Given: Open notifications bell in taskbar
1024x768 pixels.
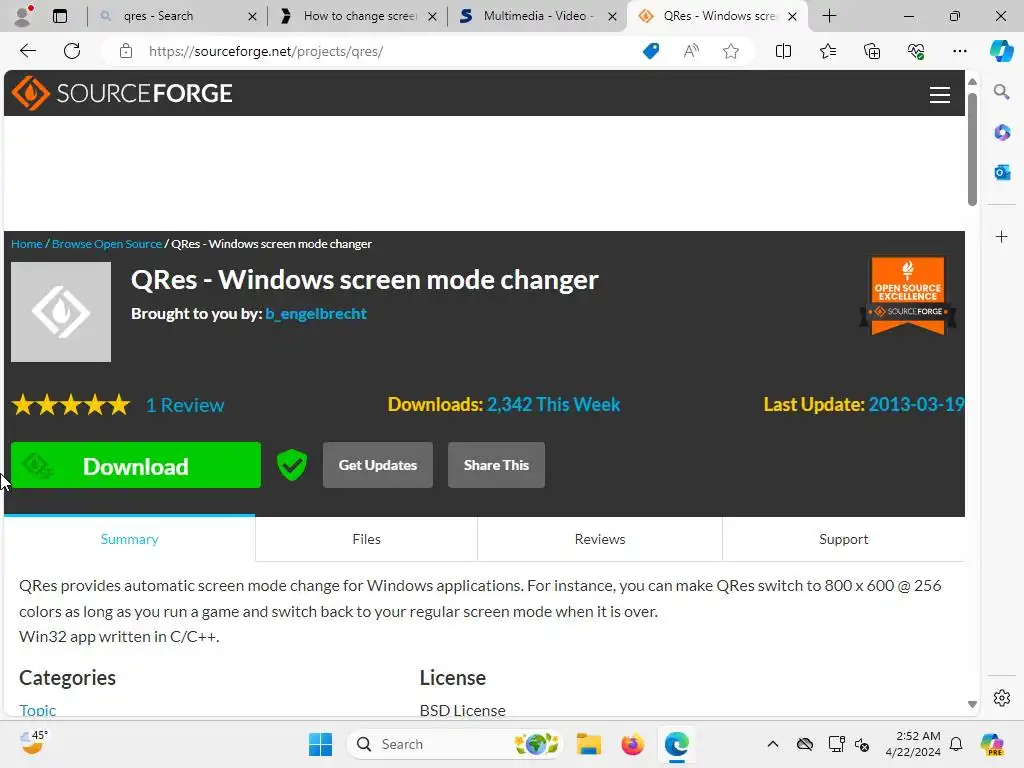Looking at the screenshot, I should (956, 744).
